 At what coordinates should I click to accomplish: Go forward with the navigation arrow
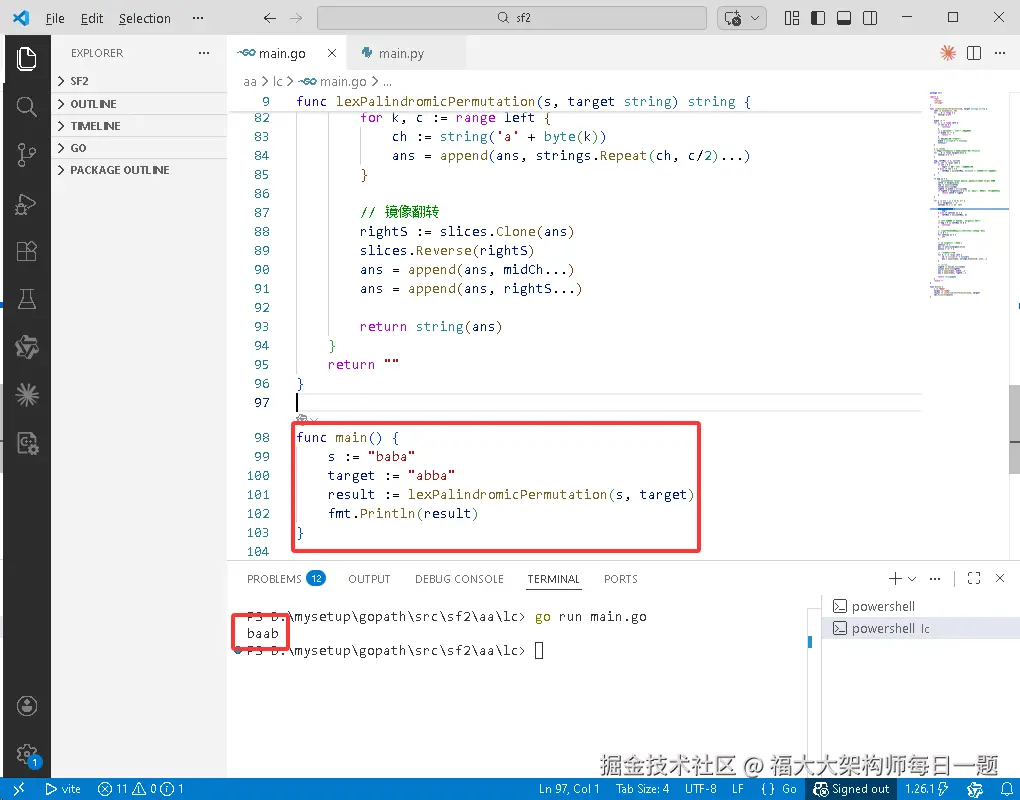296,18
